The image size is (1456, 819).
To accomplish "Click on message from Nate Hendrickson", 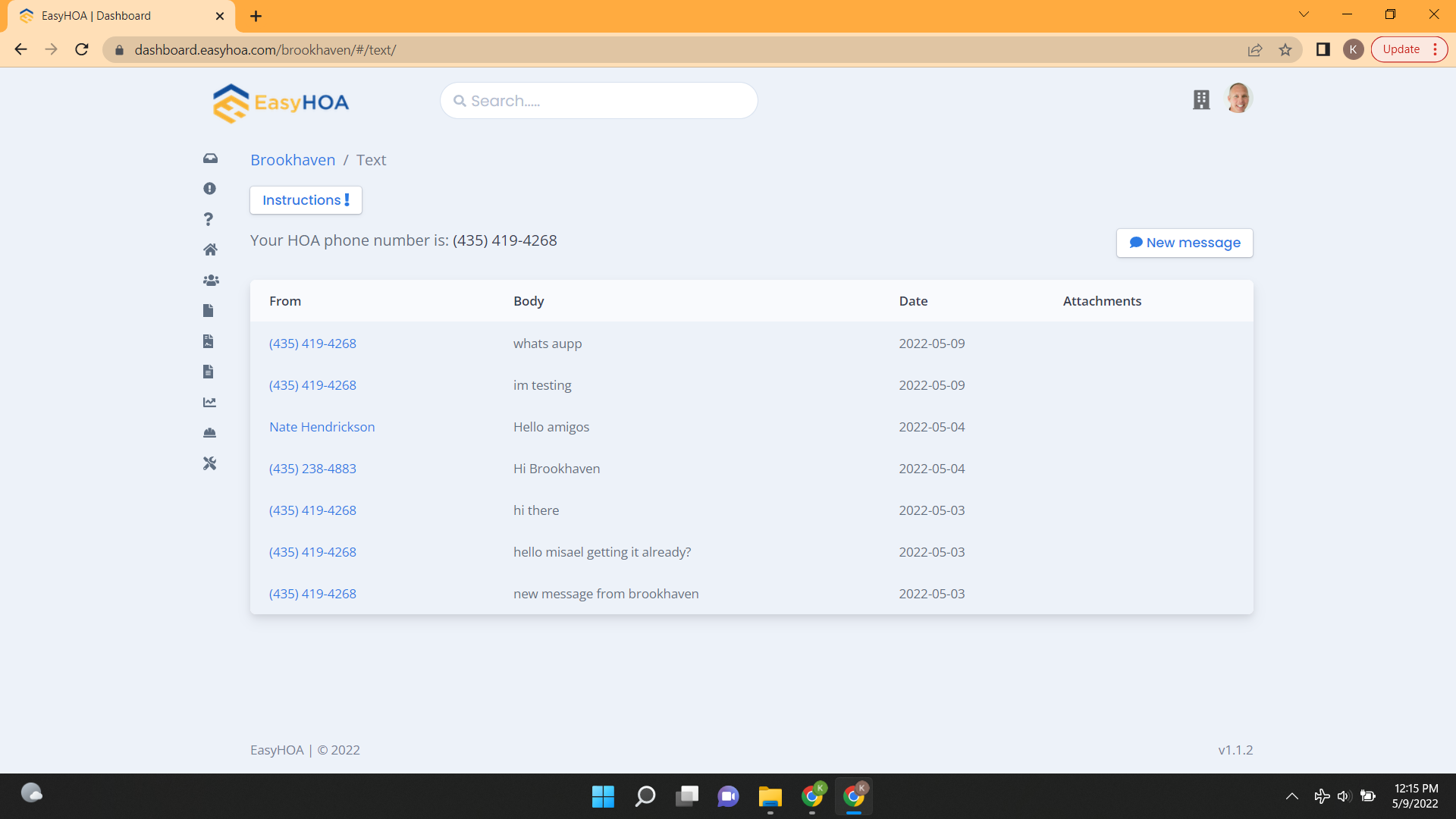I will pyautogui.click(x=322, y=426).
